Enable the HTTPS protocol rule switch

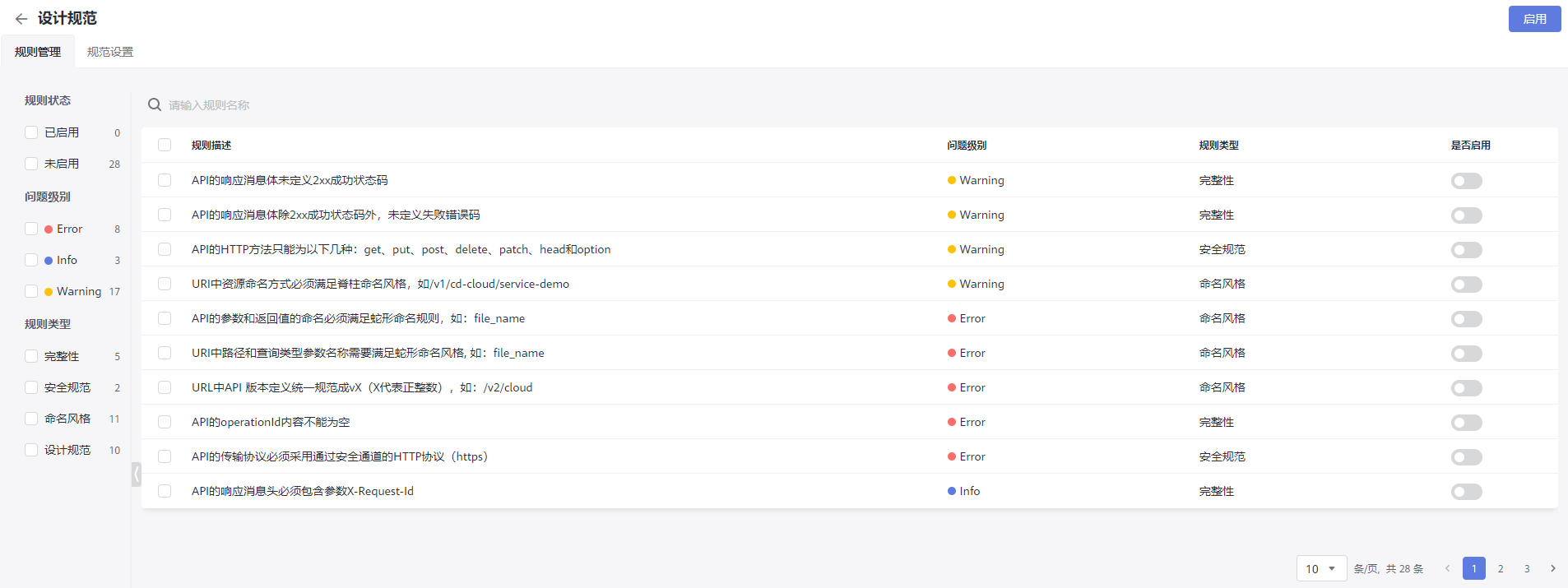click(x=1466, y=457)
